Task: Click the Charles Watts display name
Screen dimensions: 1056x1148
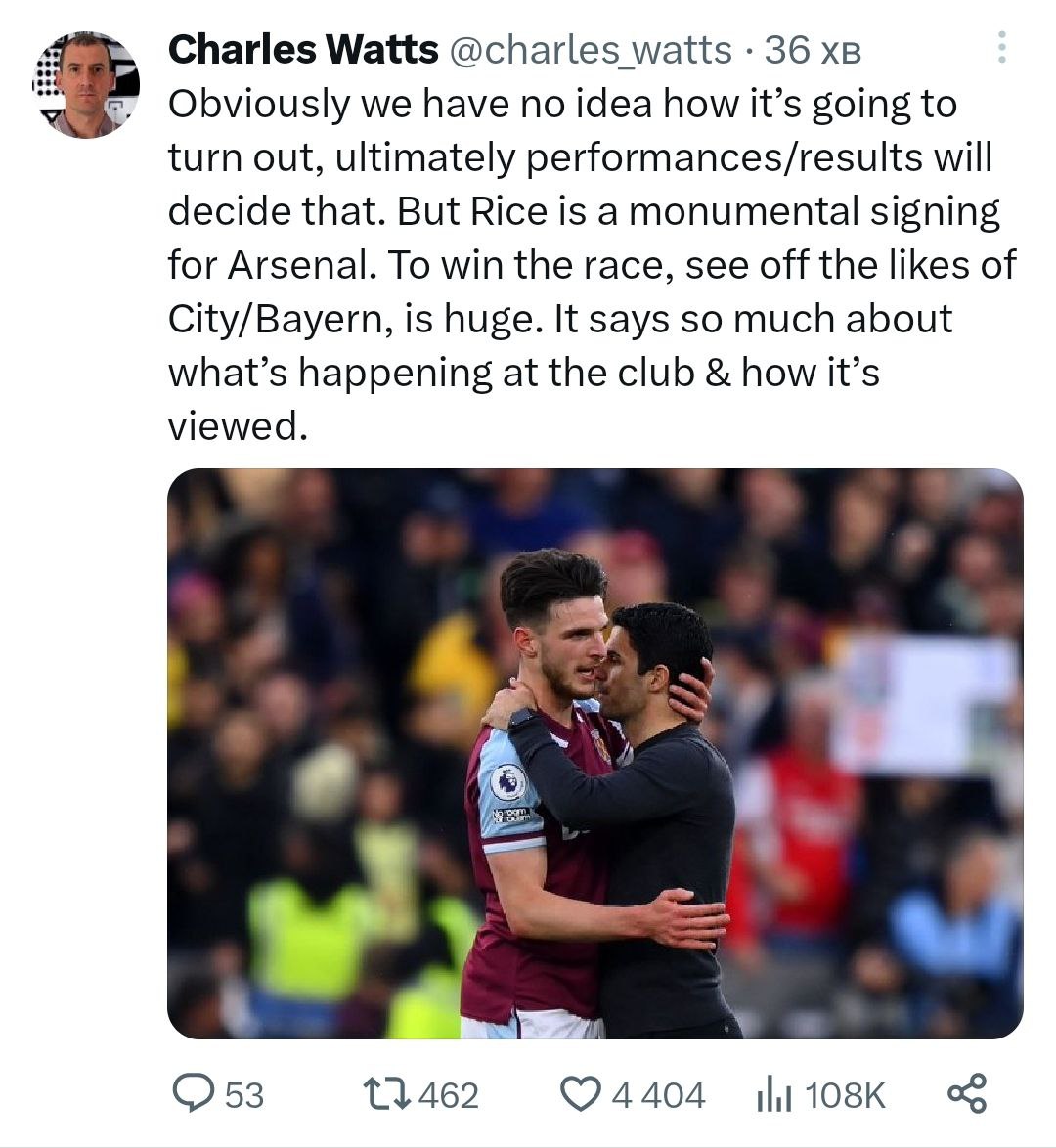Action: [x=303, y=49]
